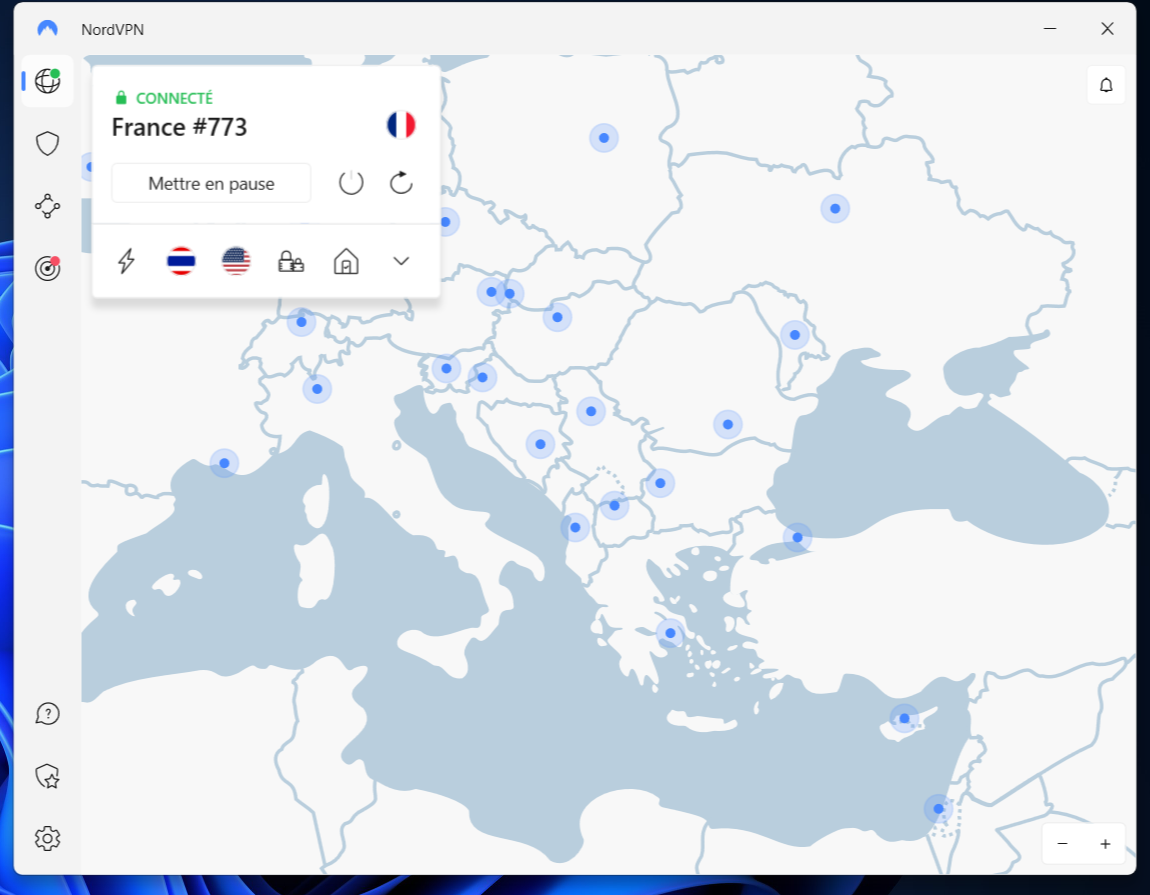Close the NordVPN window

pyautogui.click(x=1107, y=29)
